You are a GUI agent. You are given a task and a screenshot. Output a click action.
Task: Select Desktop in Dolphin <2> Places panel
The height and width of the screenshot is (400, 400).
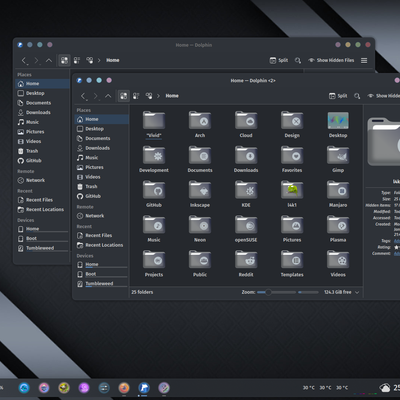[x=102, y=129]
